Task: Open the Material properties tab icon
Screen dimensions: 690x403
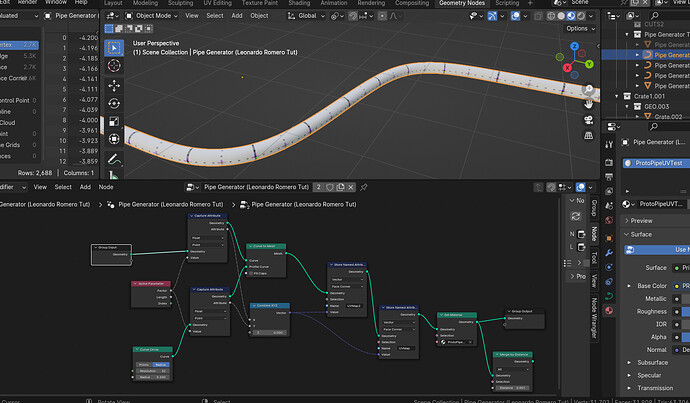Action: pyautogui.click(x=609, y=311)
